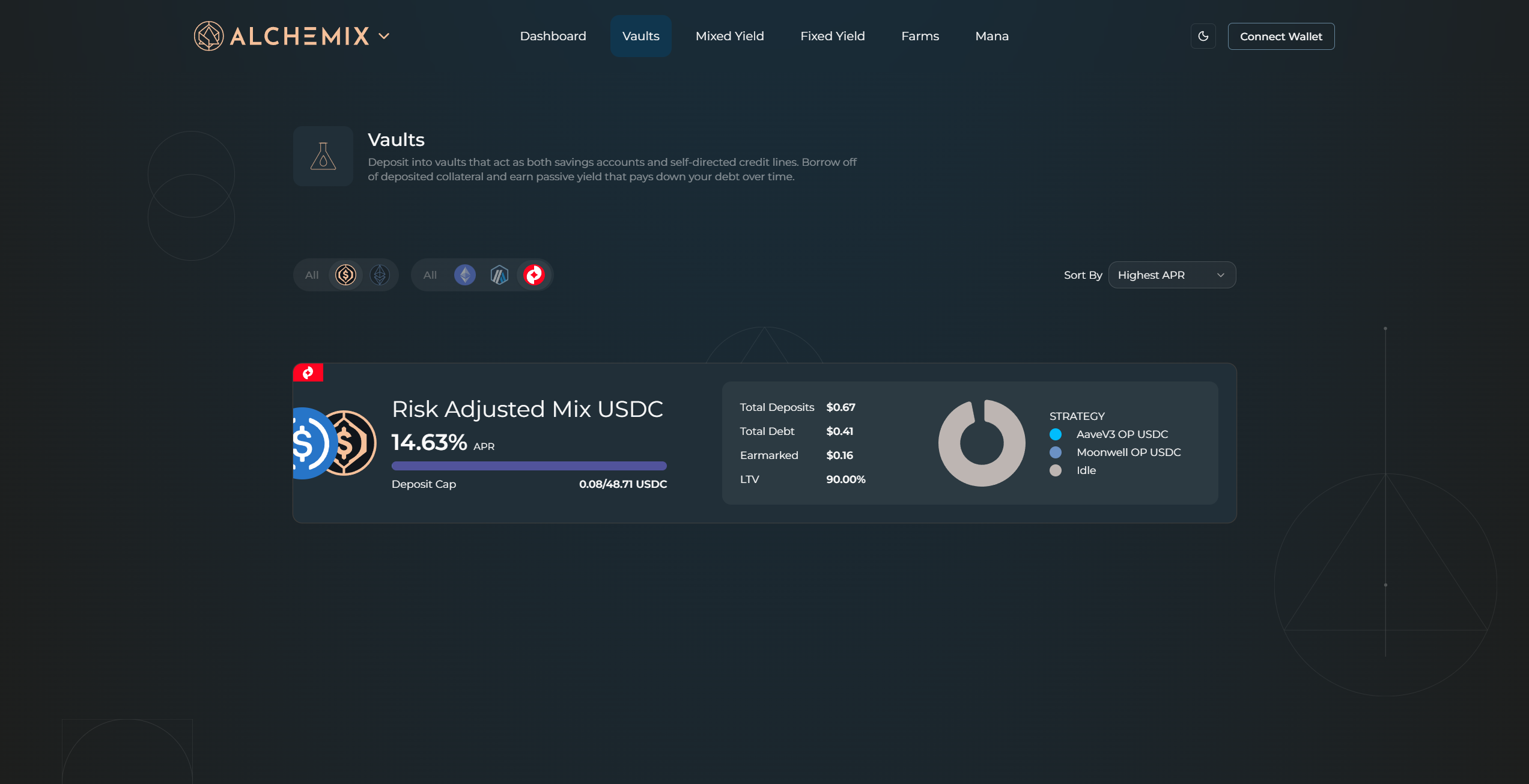Select All in the chain filter
Image resolution: width=1529 pixels, height=784 pixels.
[430, 275]
